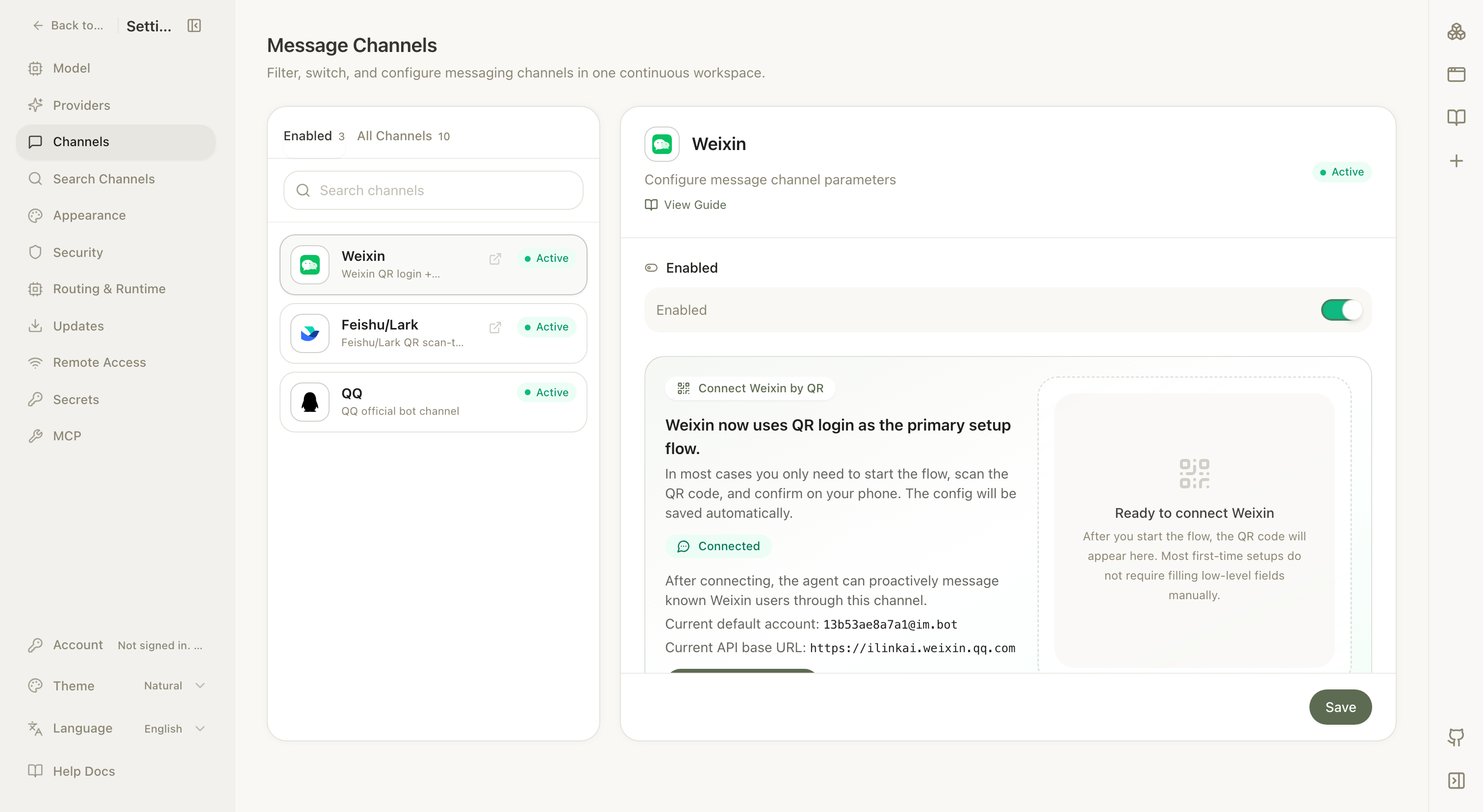Toggle the right panel icon at bottom
1483x812 pixels.
(1456, 780)
